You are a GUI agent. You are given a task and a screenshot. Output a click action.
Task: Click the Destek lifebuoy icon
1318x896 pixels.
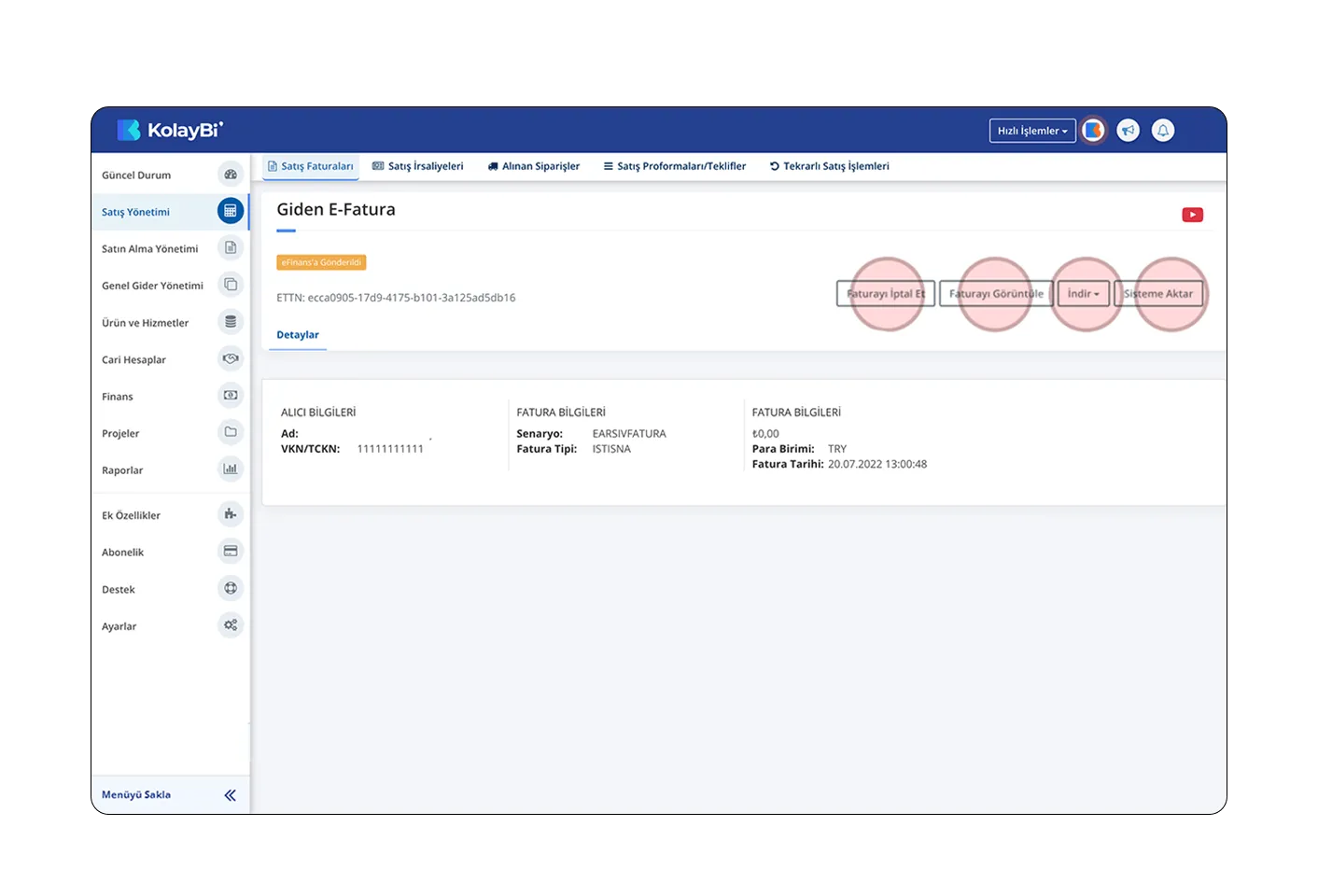pos(231,588)
